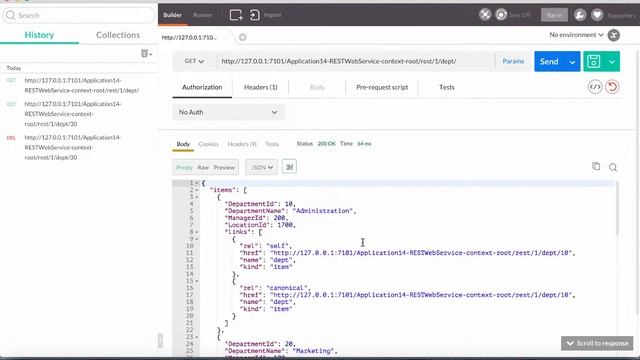Switch to the Collections tab
640x360 pixels.
118,35
